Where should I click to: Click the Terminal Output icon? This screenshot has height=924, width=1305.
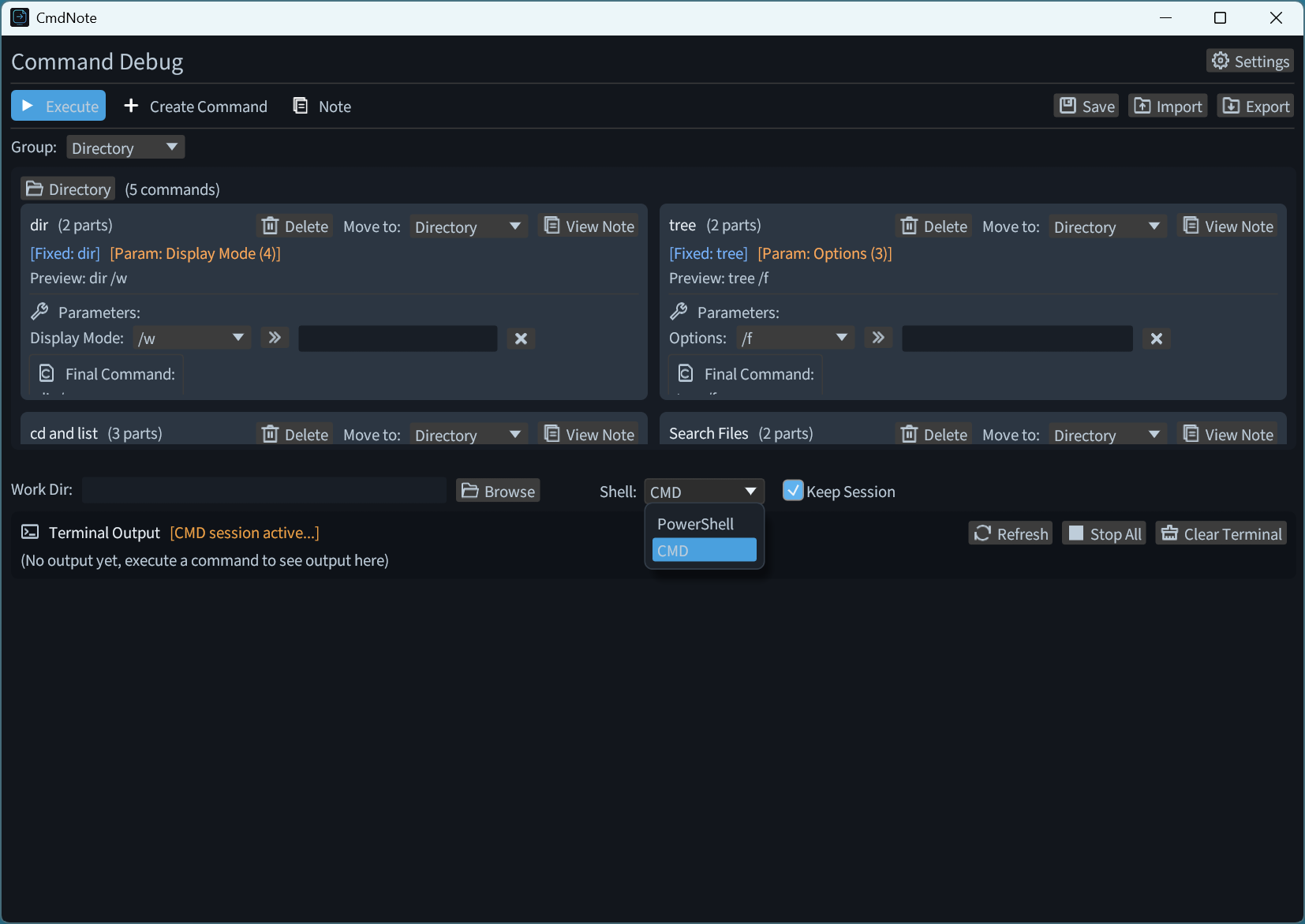coord(30,532)
